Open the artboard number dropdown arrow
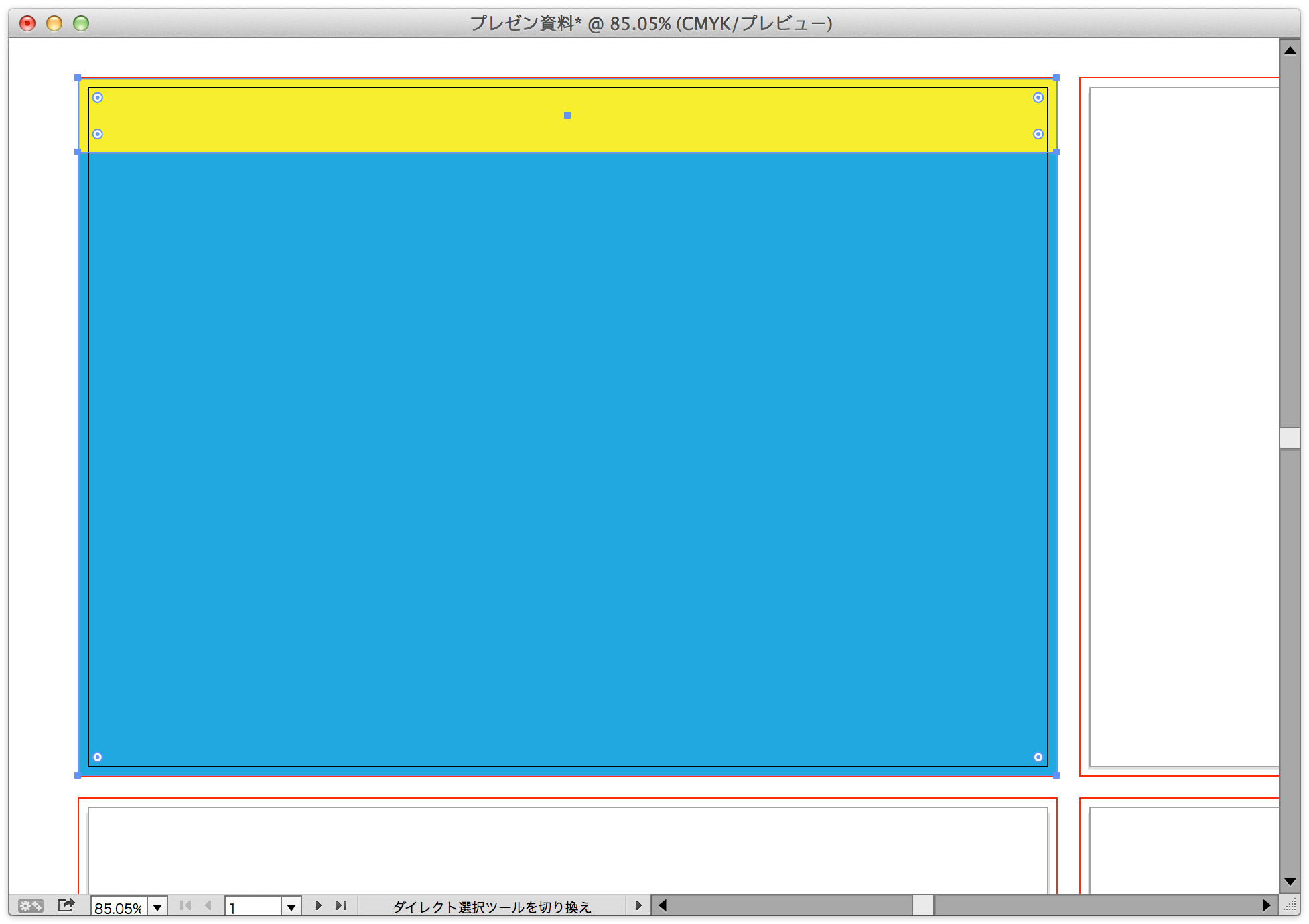The image size is (1309, 924). pos(291,907)
